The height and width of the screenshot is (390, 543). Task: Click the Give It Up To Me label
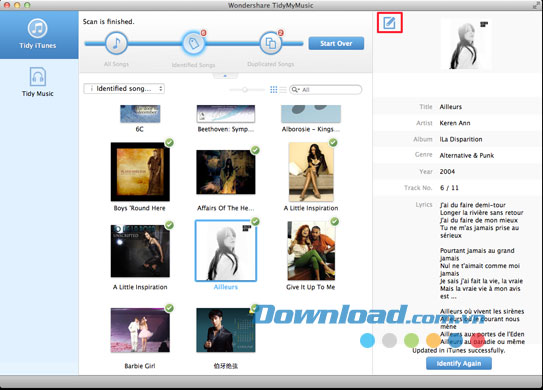click(311, 287)
